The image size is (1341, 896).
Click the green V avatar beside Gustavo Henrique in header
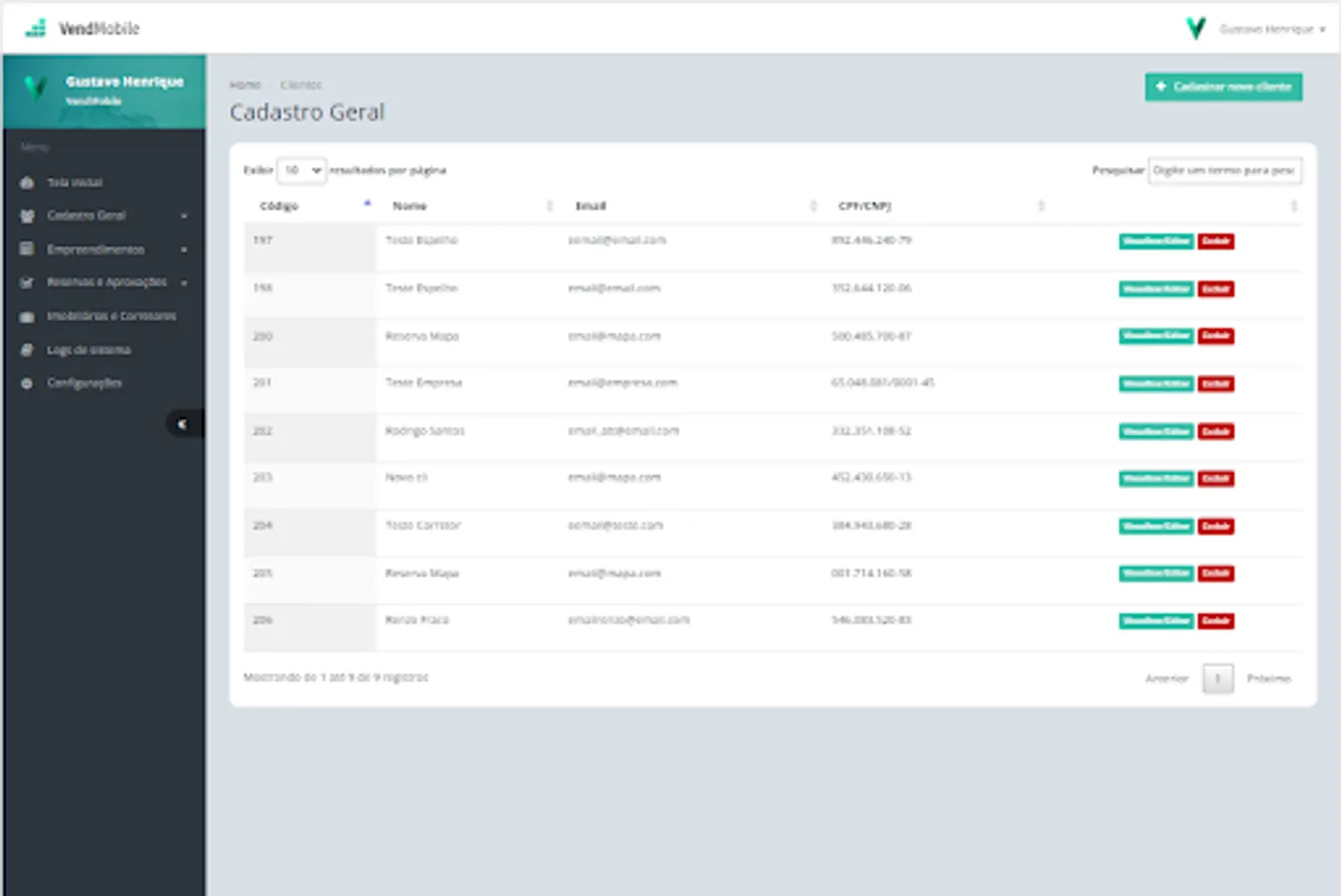pyautogui.click(x=1196, y=29)
